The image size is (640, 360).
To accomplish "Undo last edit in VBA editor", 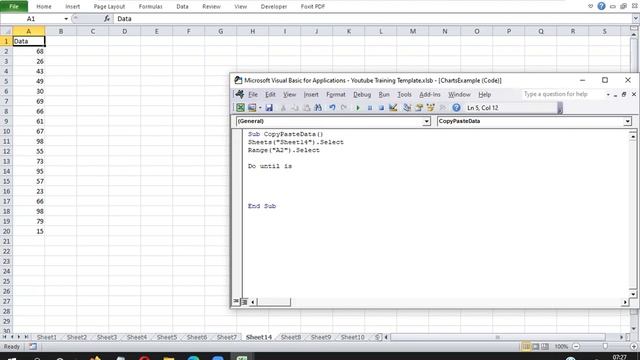I will [x=332, y=108].
